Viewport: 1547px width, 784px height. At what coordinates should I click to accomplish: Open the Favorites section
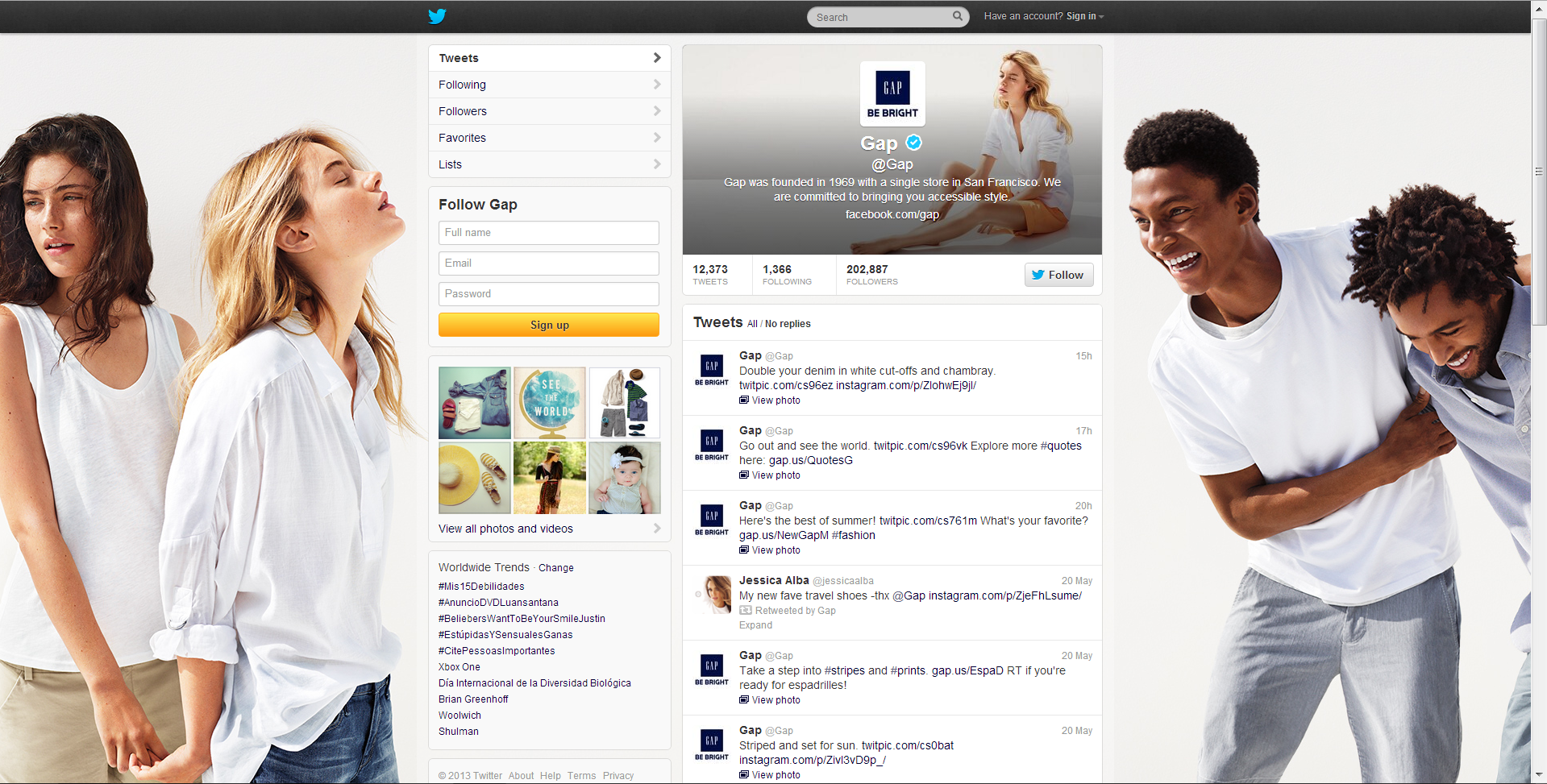[x=550, y=138]
